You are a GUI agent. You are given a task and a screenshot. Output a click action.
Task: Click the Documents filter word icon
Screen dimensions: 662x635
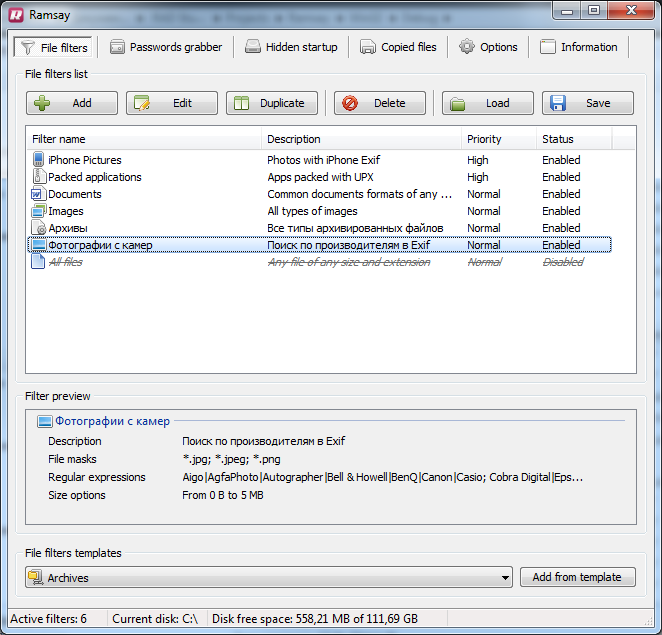click(x=37, y=194)
